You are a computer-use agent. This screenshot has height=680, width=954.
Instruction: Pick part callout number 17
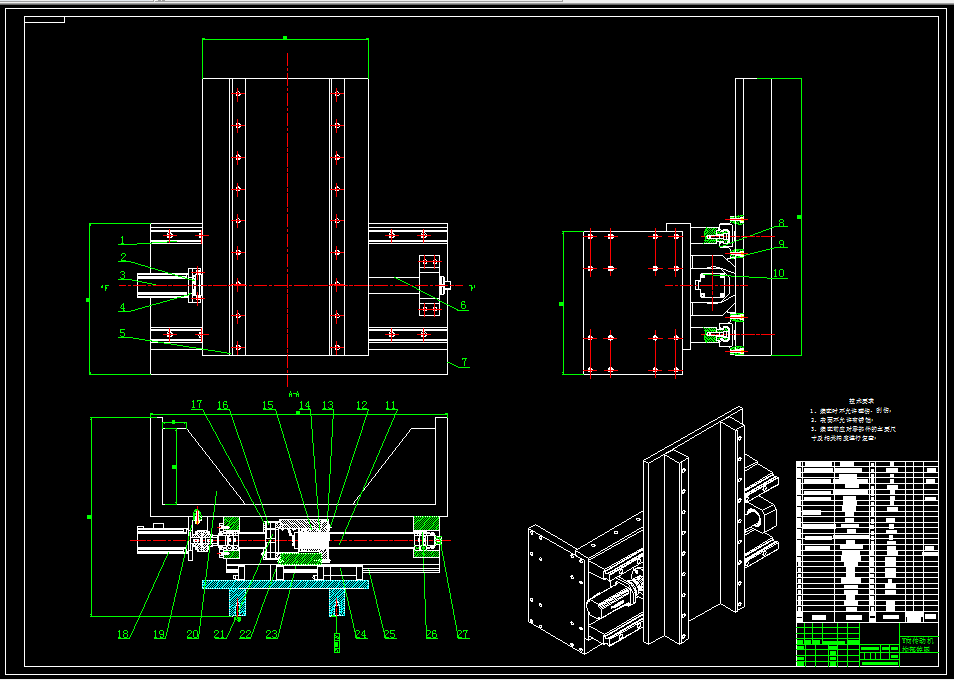196,404
